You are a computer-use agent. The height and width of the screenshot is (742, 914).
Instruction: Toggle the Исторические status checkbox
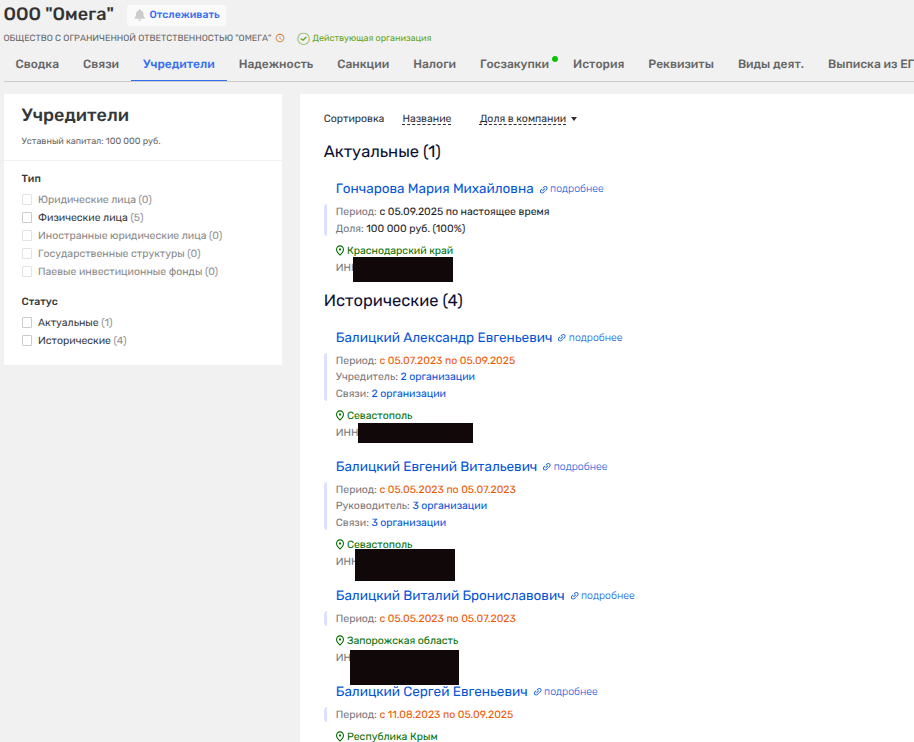(x=28, y=341)
